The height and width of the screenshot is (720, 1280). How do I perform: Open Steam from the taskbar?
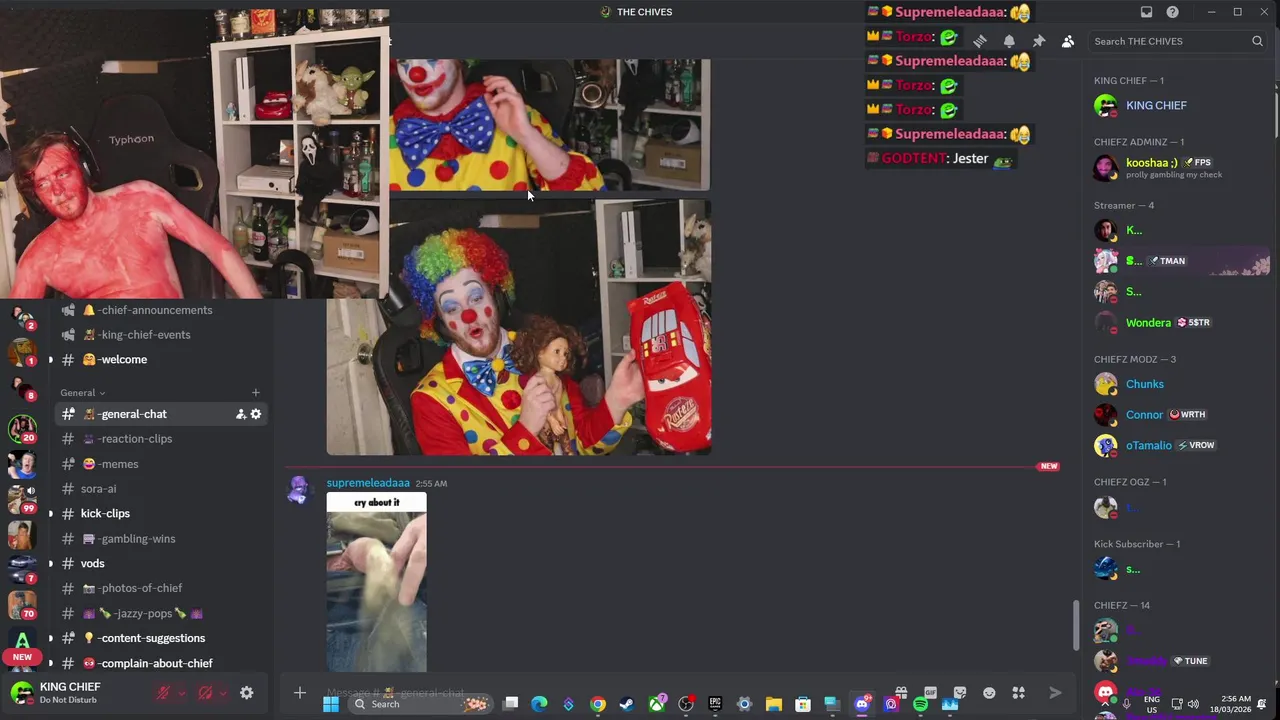point(626,704)
